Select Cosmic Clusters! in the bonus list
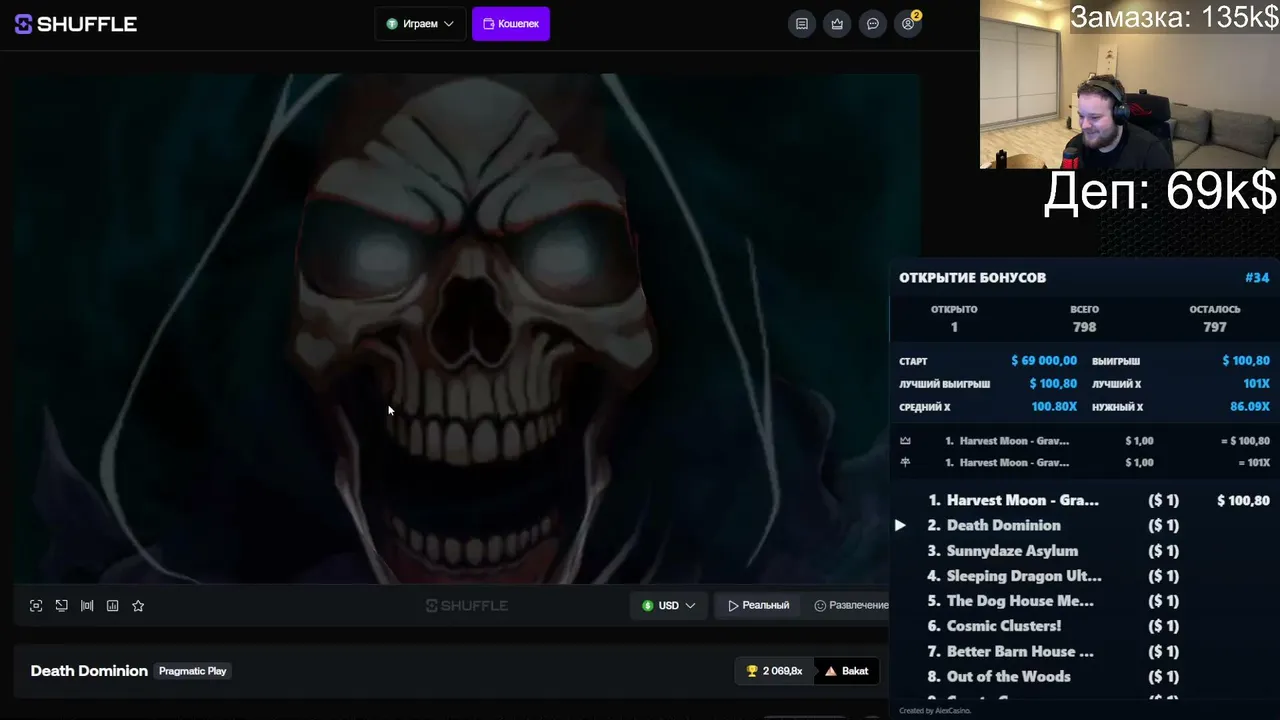Viewport: 1280px width, 720px height. [x=1084, y=626]
